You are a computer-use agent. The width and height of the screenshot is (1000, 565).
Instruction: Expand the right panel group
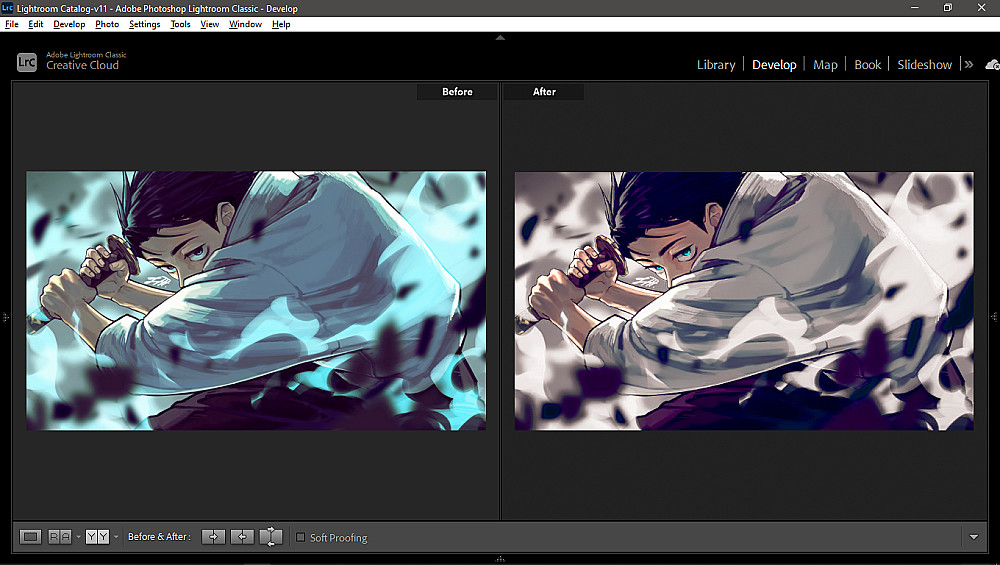pos(994,316)
